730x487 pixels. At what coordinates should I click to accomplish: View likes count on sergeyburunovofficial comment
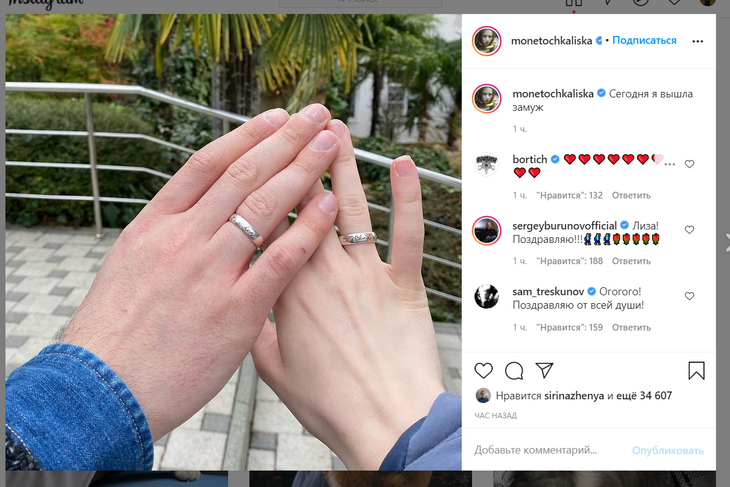569,261
